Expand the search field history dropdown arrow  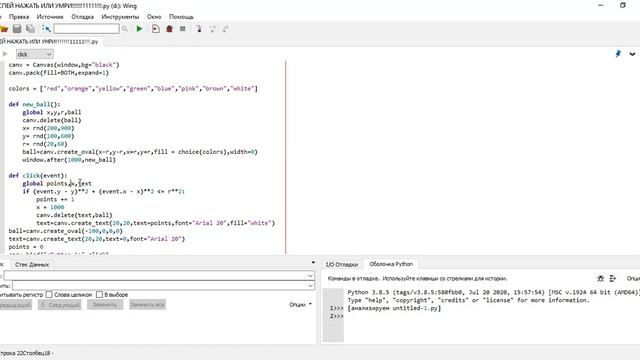click(310, 276)
